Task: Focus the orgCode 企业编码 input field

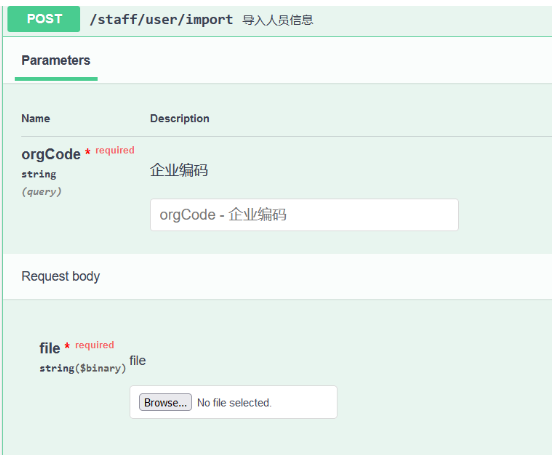Action: point(304,215)
